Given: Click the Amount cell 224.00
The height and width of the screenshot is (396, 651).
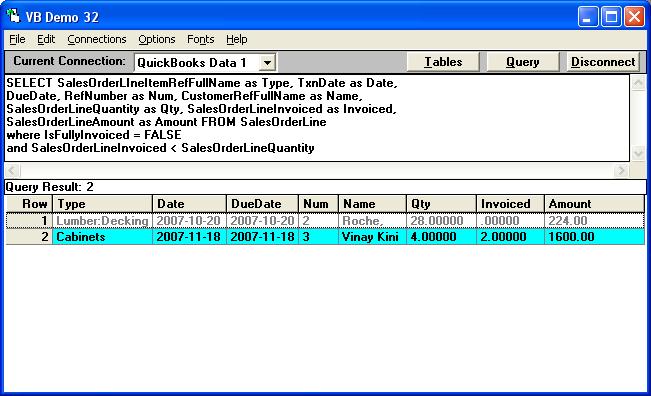Looking at the screenshot, I should tap(595, 220).
